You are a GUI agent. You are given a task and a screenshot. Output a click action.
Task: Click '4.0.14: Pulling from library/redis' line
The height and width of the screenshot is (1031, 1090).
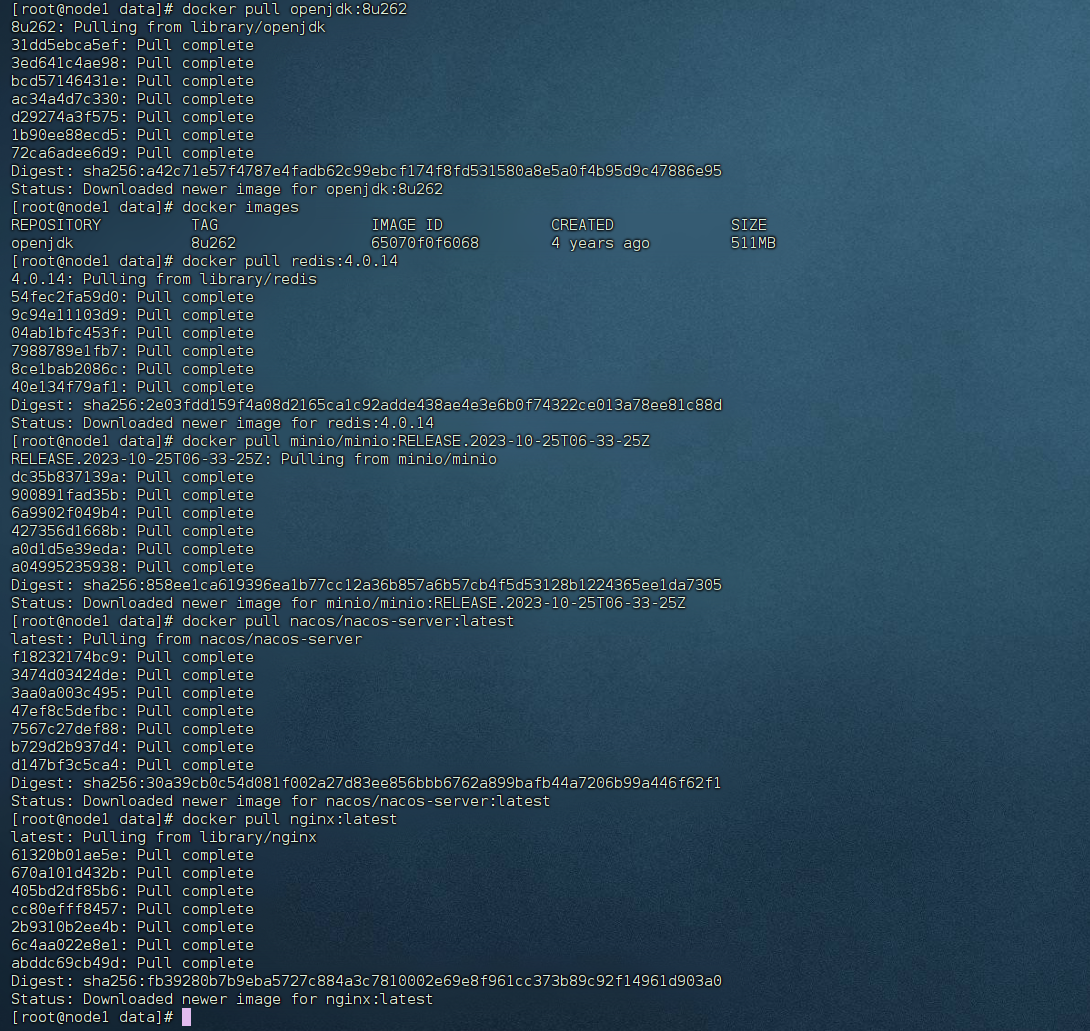(x=164, y=280)
